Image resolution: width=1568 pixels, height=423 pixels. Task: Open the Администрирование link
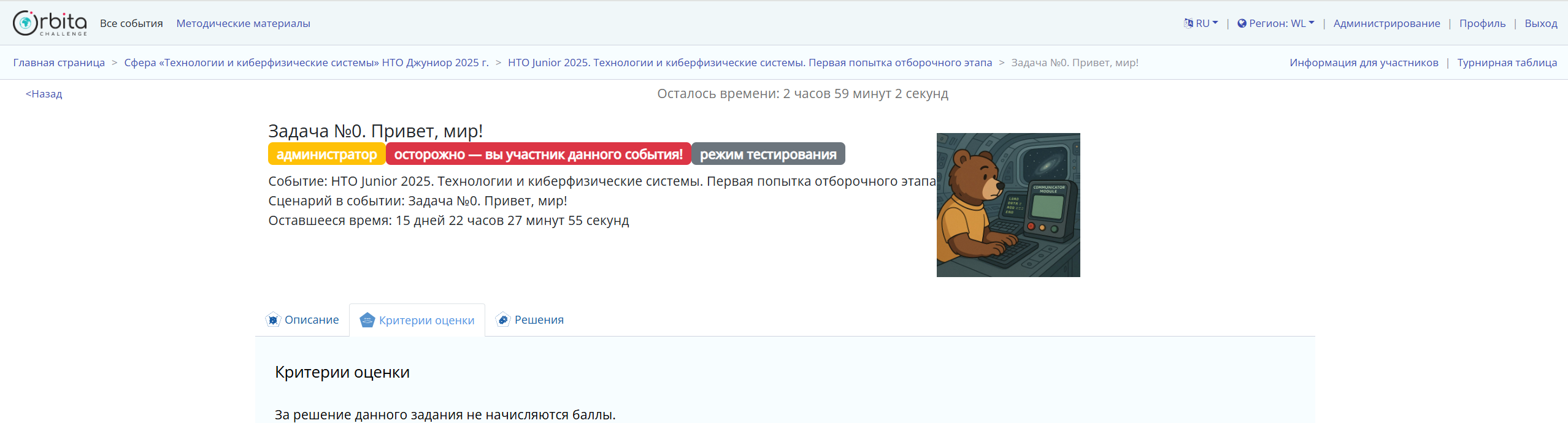(1386, 23)
